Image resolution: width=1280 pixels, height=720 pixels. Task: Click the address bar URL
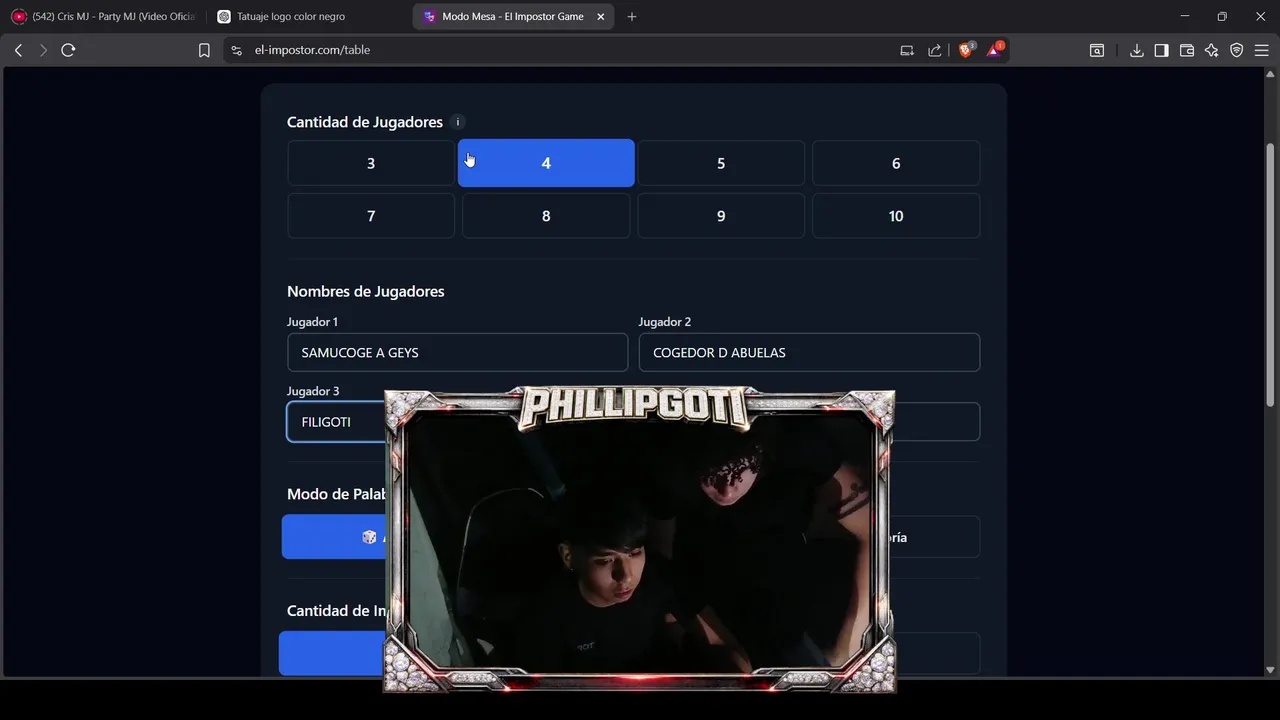[313, 50]
